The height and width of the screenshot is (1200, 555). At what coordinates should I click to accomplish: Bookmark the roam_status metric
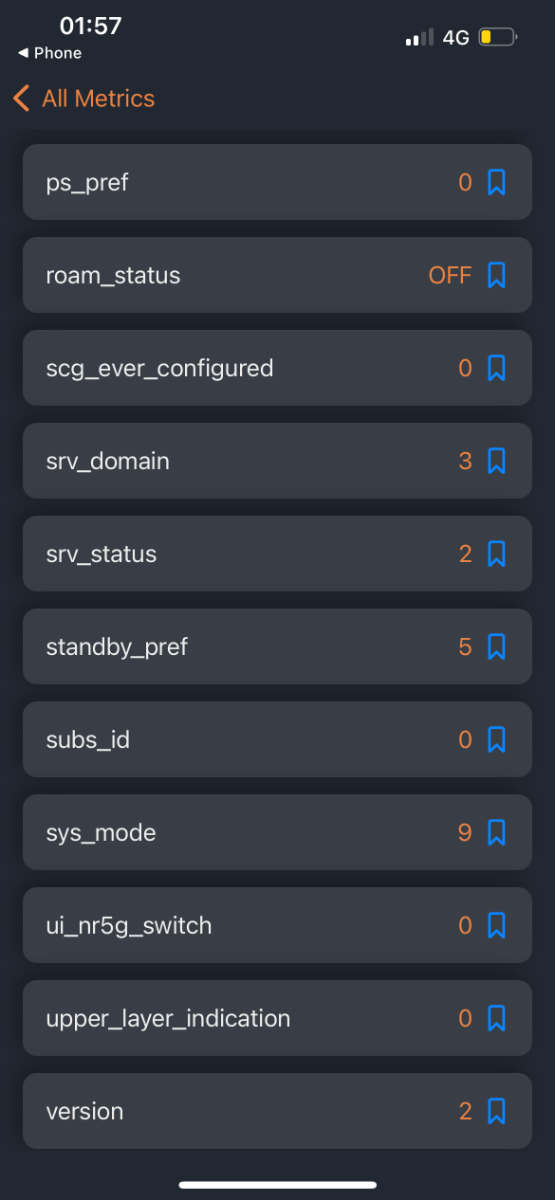coord(497,275)
